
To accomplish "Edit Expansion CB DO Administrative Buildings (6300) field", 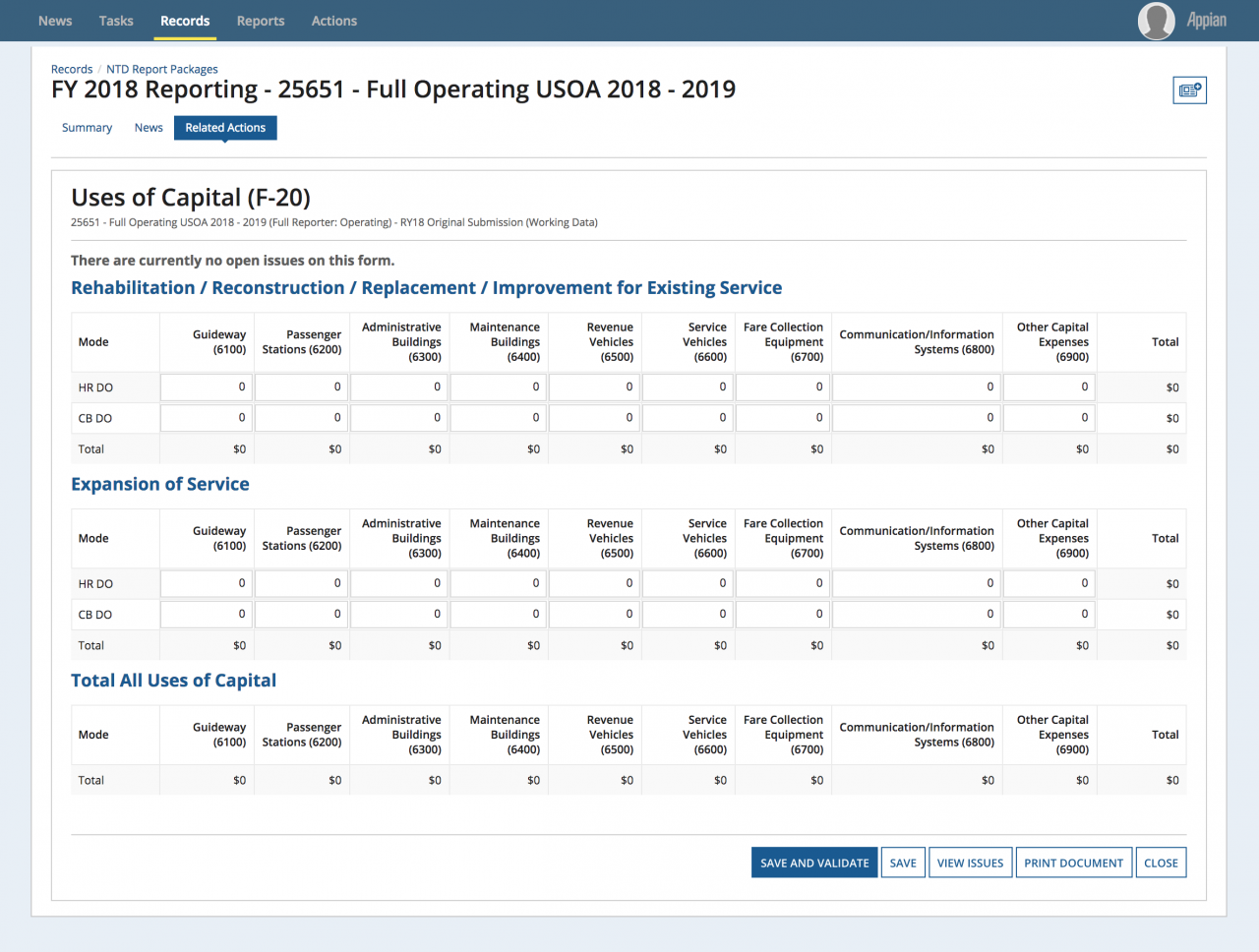I will [x=399, y=614].
